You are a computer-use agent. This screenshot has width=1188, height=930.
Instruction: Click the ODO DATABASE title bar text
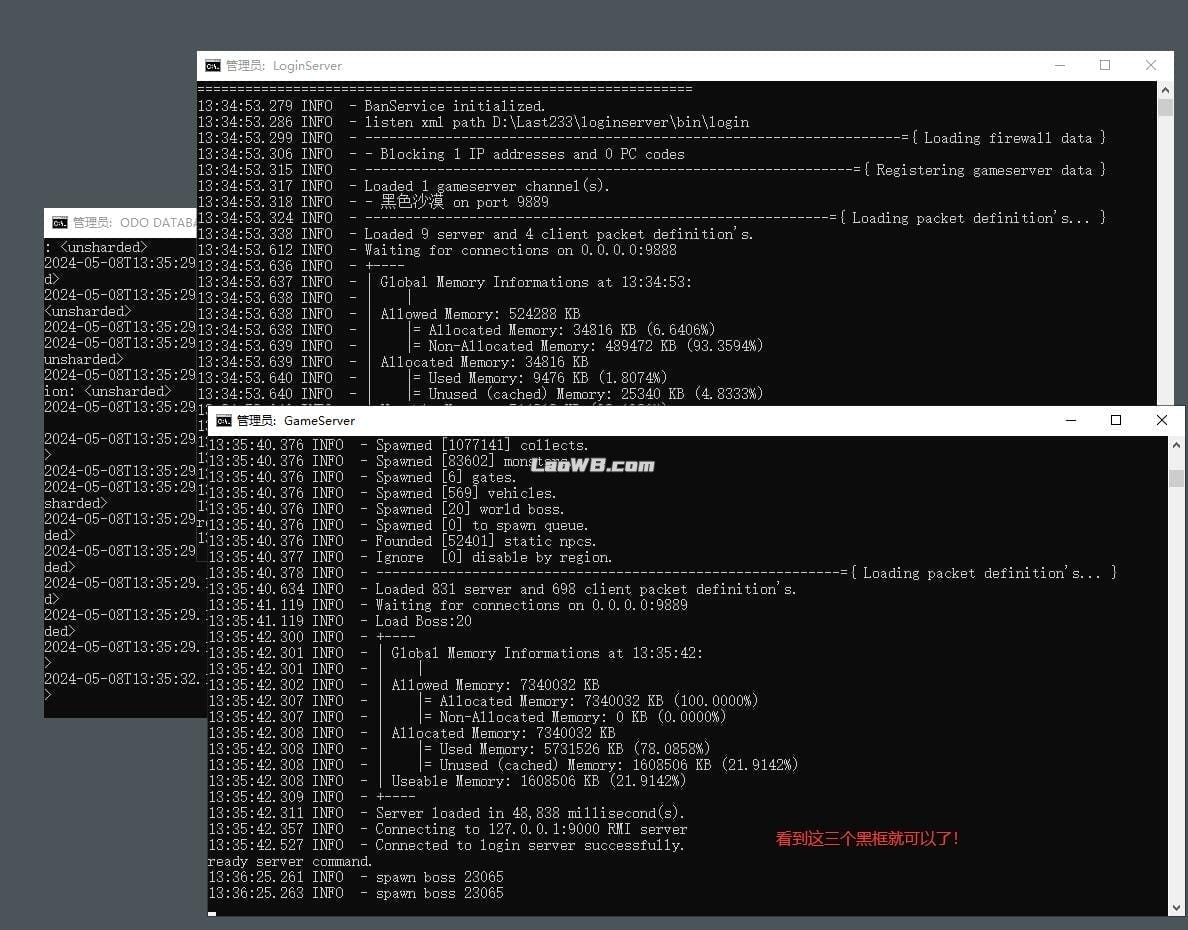coord(134,223)
